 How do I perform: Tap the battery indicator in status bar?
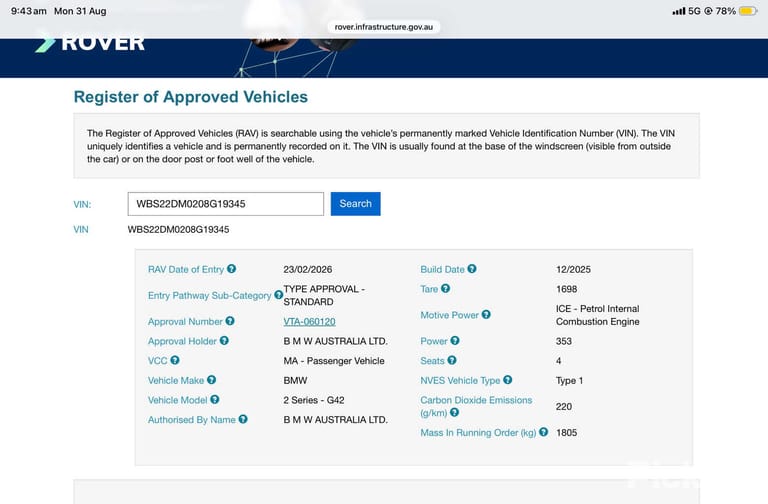click(748, 11)
